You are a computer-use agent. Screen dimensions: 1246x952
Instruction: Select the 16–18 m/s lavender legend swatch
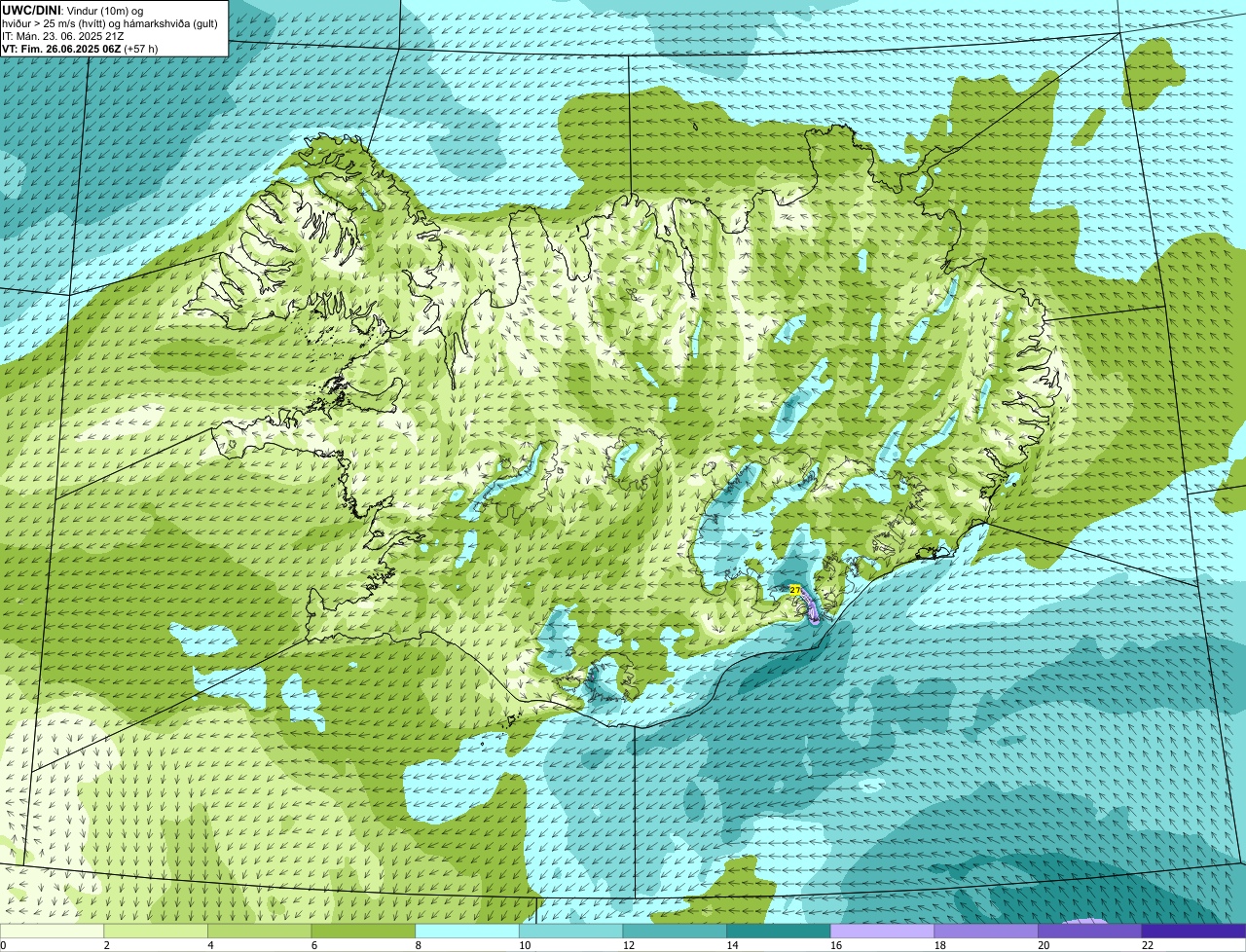[x=882, y=932]
